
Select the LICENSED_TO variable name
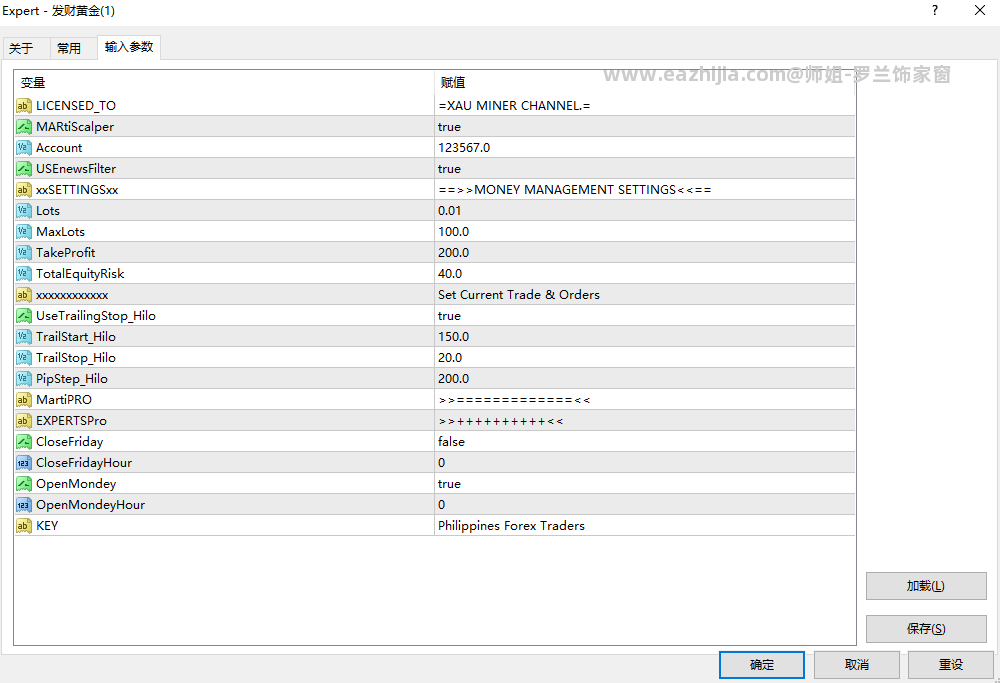(x=76, y=106)
